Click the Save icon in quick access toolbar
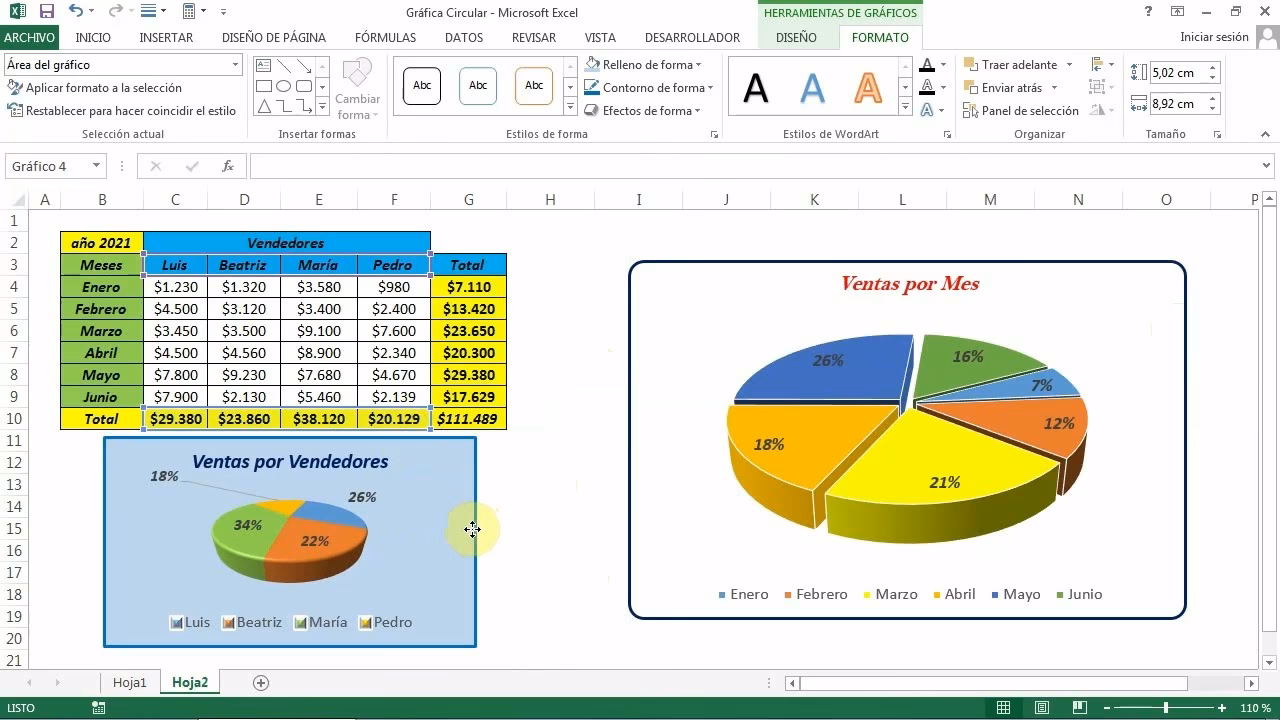The width and height of the screenshot is (1280, 720). click(x=46, y=12)
